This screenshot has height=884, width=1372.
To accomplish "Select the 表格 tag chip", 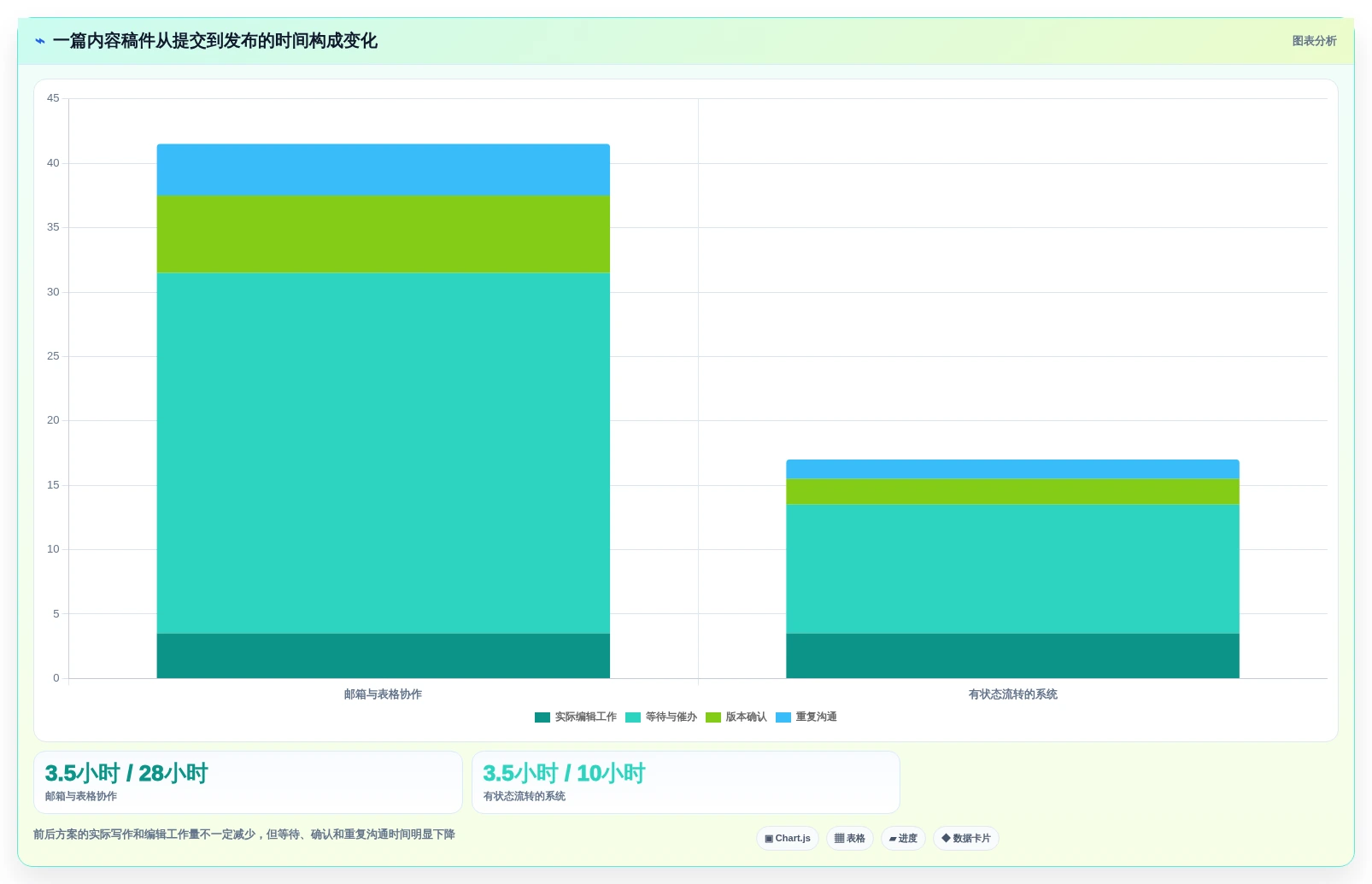I will click(850, 839).
